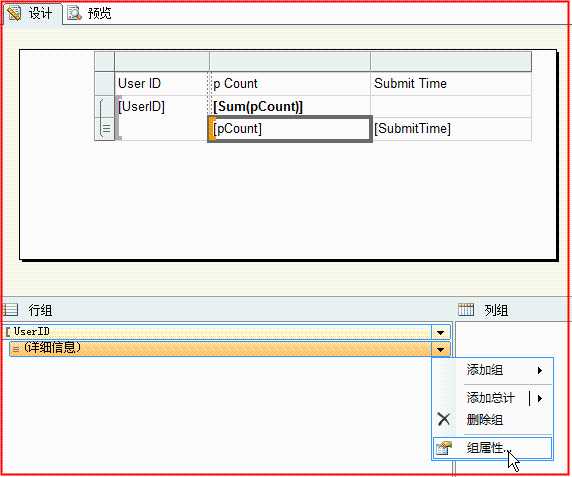This screenshot has height=477, width=572.
Task: Click the 组属性 properties icon
Action: 444,448
